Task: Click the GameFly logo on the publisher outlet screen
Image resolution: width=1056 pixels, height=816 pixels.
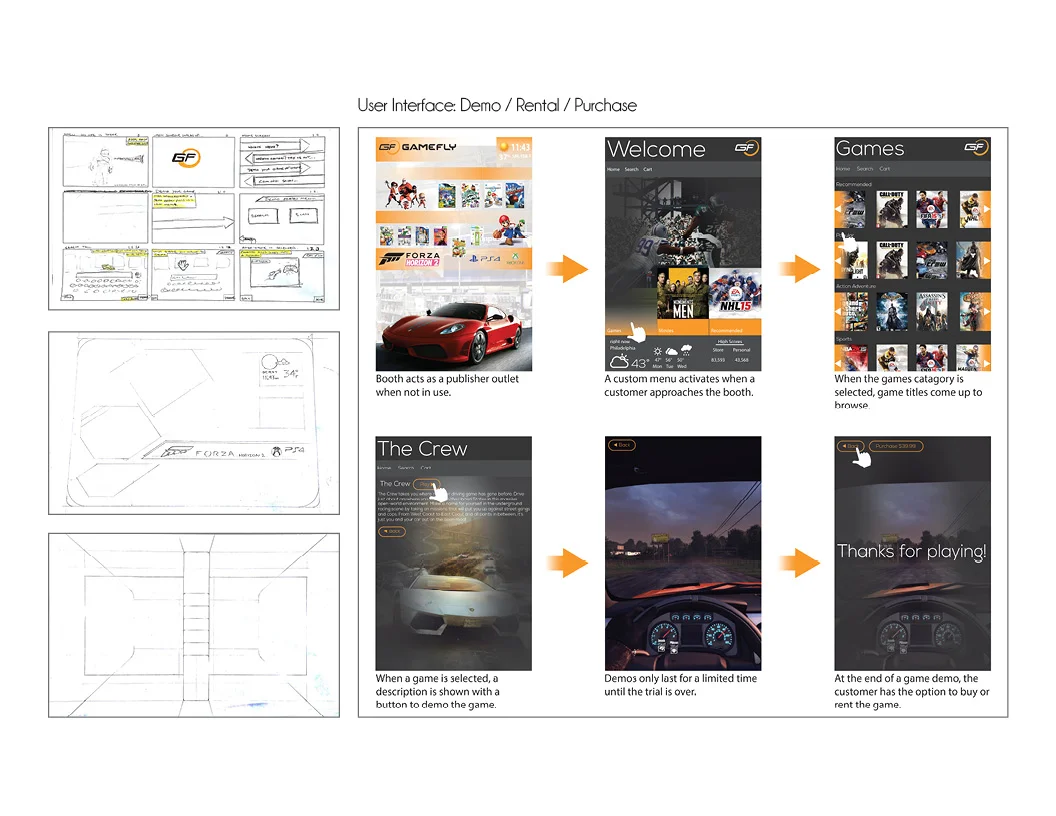Action: point(417,147)
